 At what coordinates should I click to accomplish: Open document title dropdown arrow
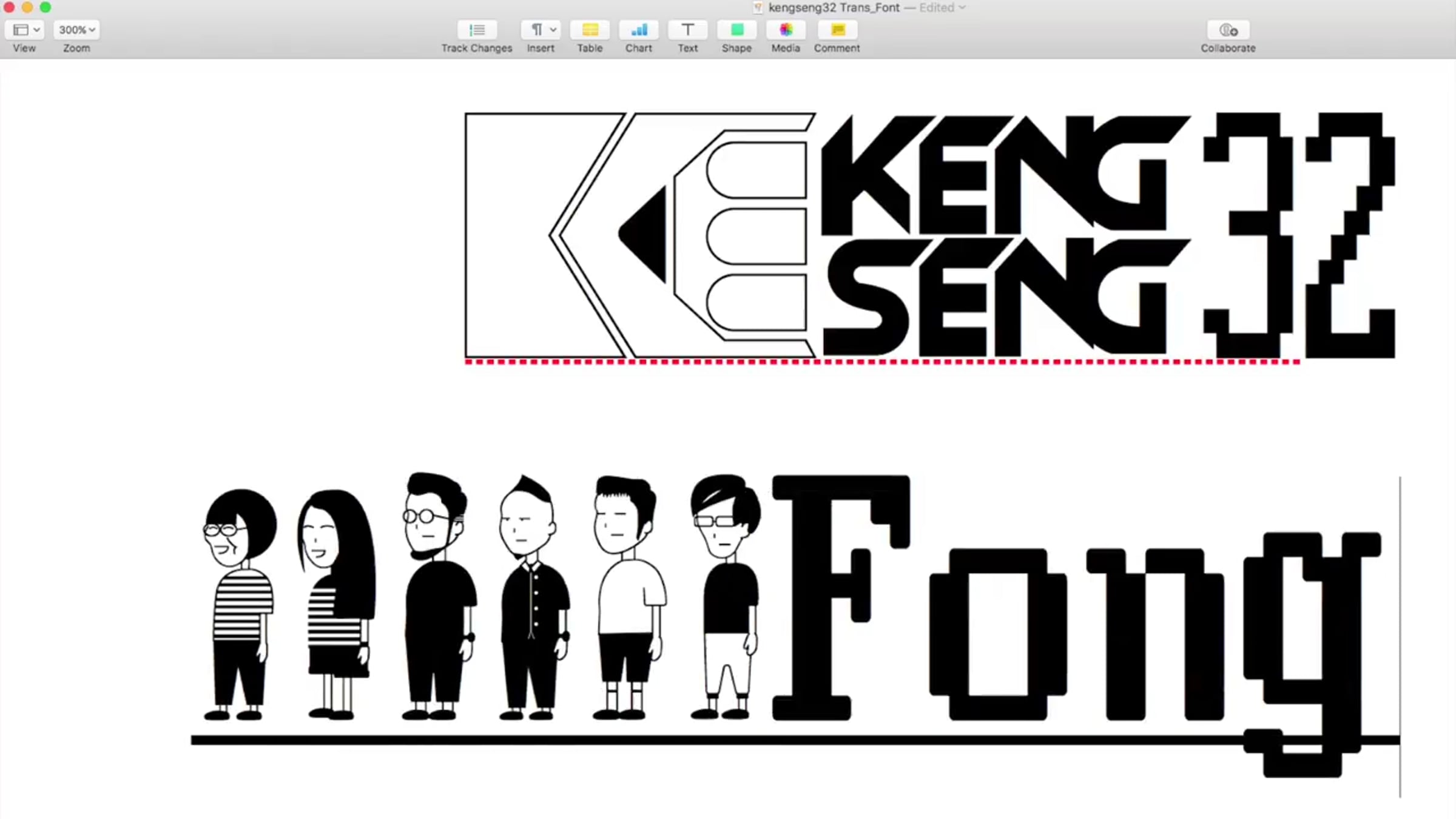pos(963,8)
